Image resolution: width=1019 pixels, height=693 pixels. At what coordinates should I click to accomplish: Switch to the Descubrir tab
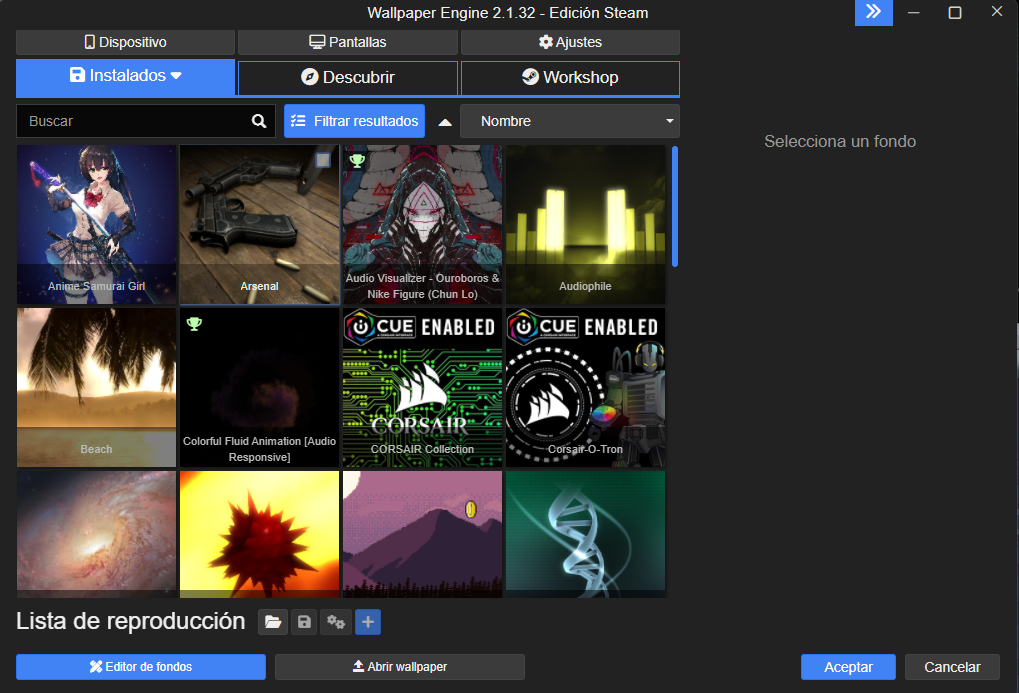tap(348, 77)
